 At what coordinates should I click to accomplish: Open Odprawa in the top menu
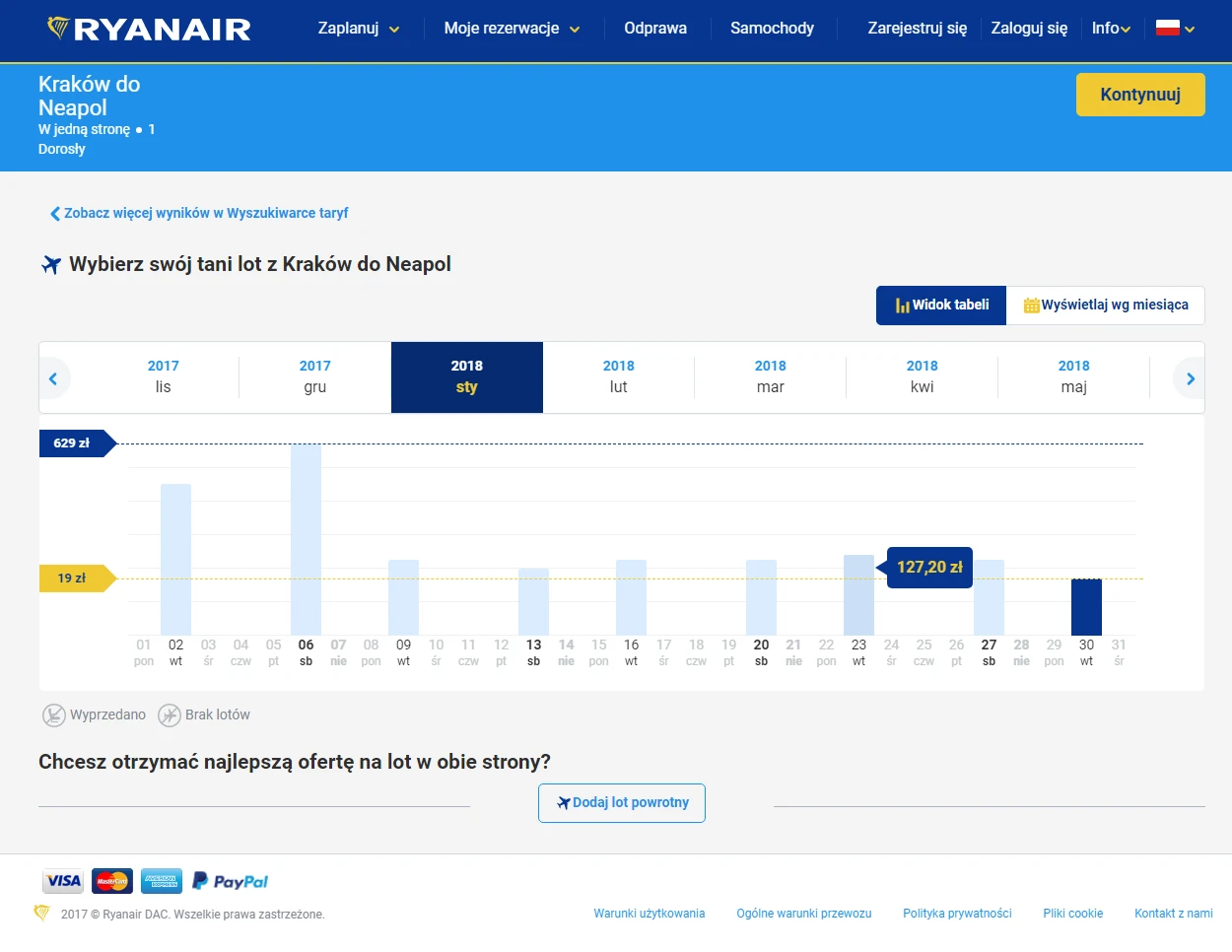[x=655, y=29]
